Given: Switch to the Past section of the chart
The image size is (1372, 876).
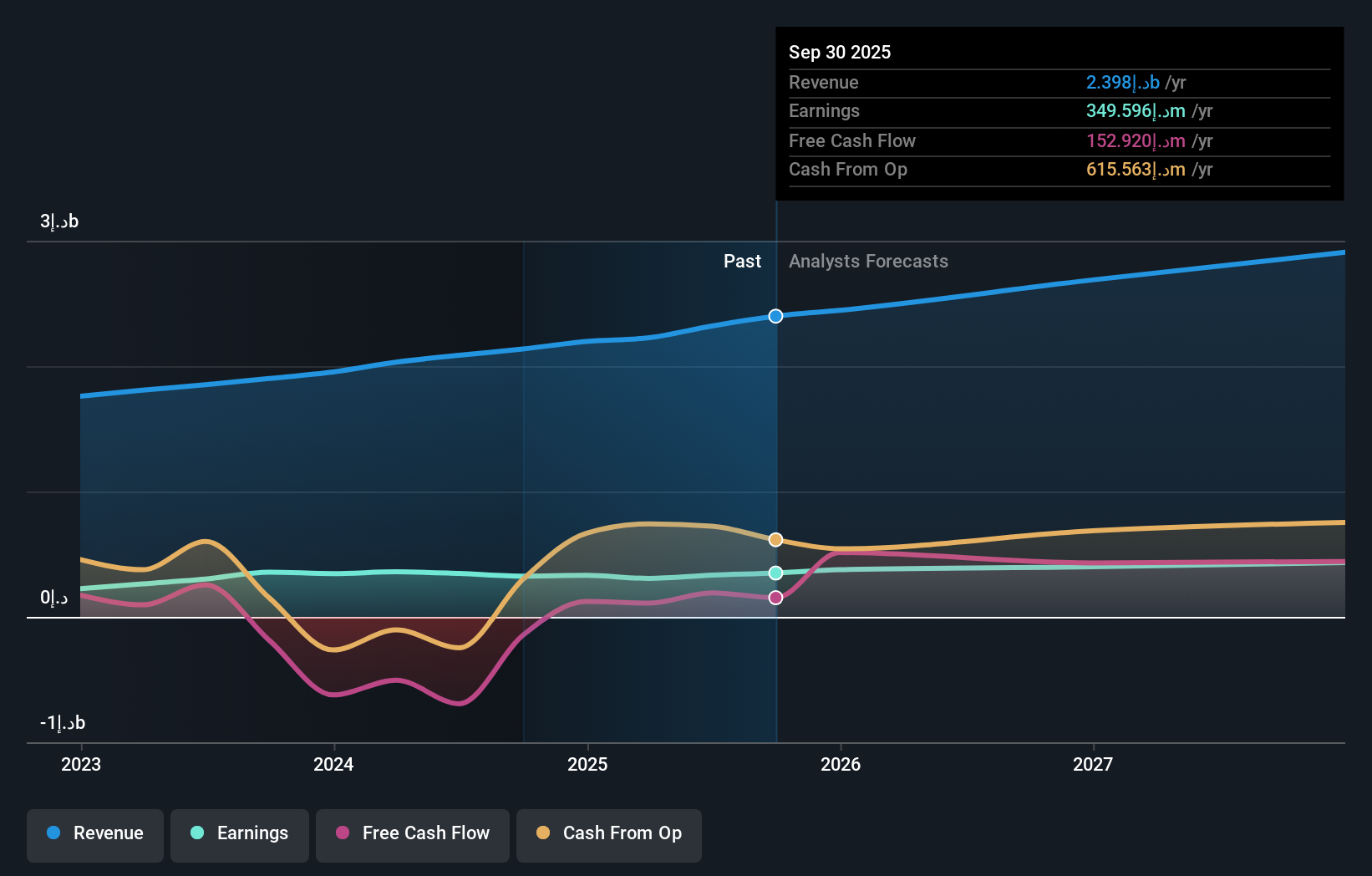Looking at the screenshot, I should pyautogui.click(x=742, y=261).
